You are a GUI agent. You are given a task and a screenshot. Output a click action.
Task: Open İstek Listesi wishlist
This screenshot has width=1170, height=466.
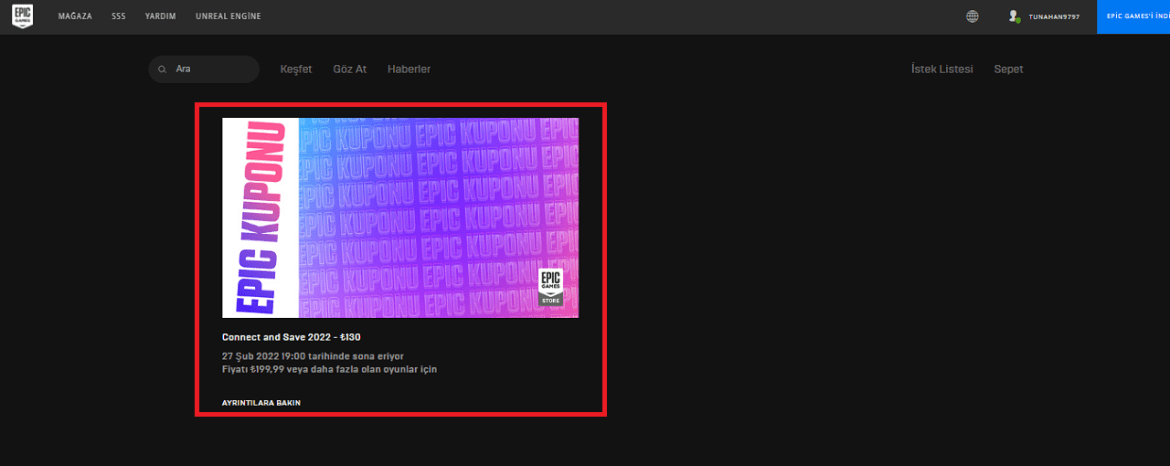tap(941, 69)
